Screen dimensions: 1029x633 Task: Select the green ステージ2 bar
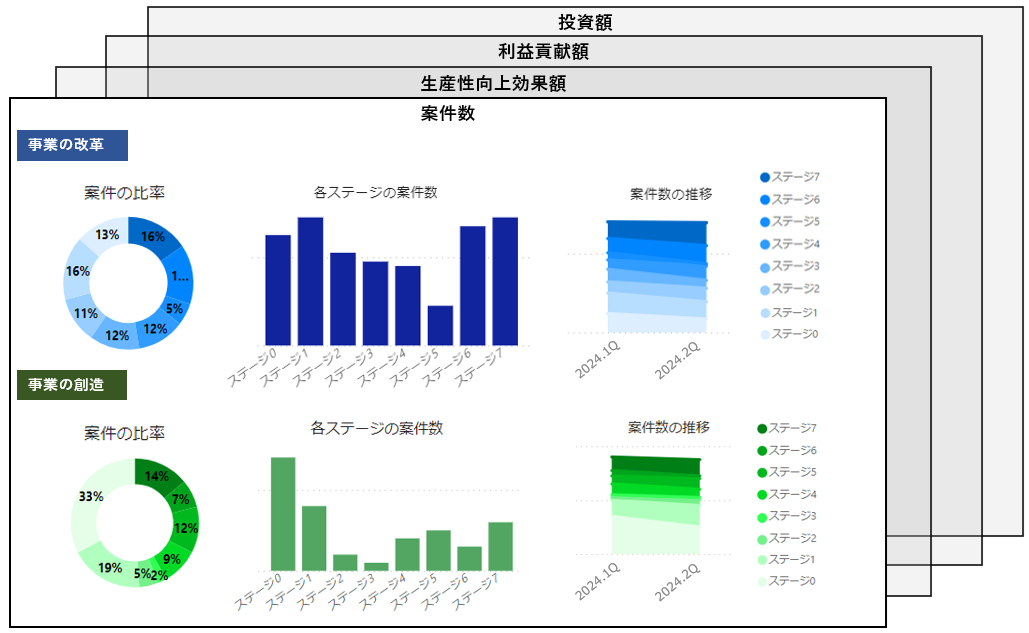(345, 563)
